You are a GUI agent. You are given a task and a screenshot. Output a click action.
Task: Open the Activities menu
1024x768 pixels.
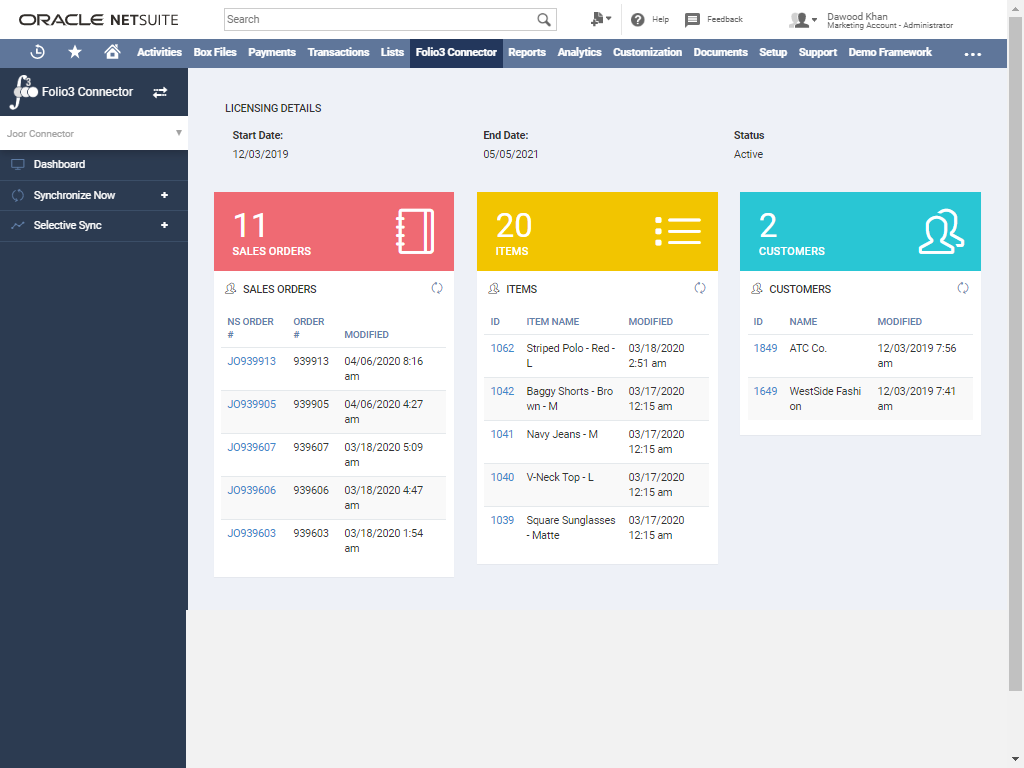point(159,52)
